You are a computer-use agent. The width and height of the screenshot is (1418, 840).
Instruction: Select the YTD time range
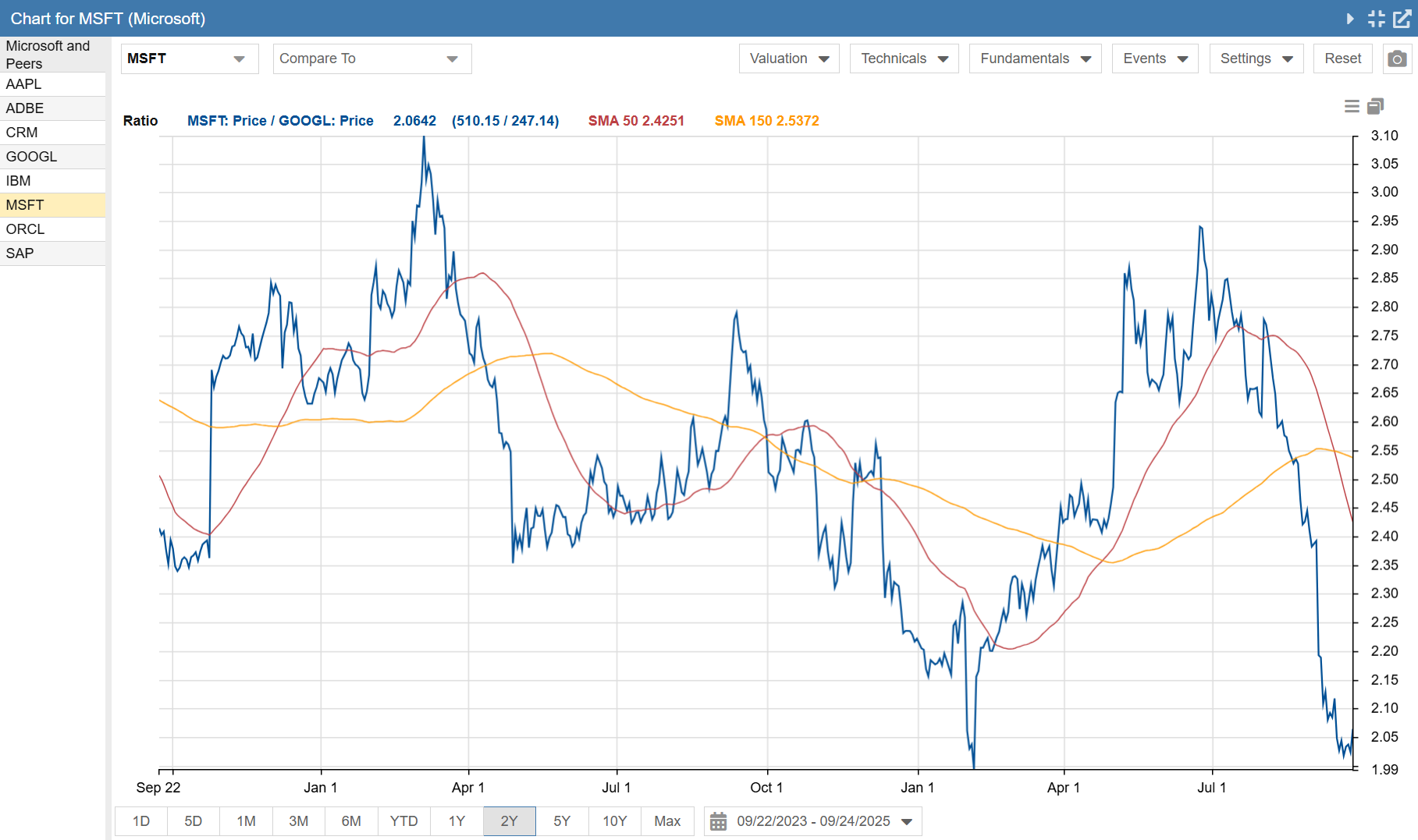point(403,821)
